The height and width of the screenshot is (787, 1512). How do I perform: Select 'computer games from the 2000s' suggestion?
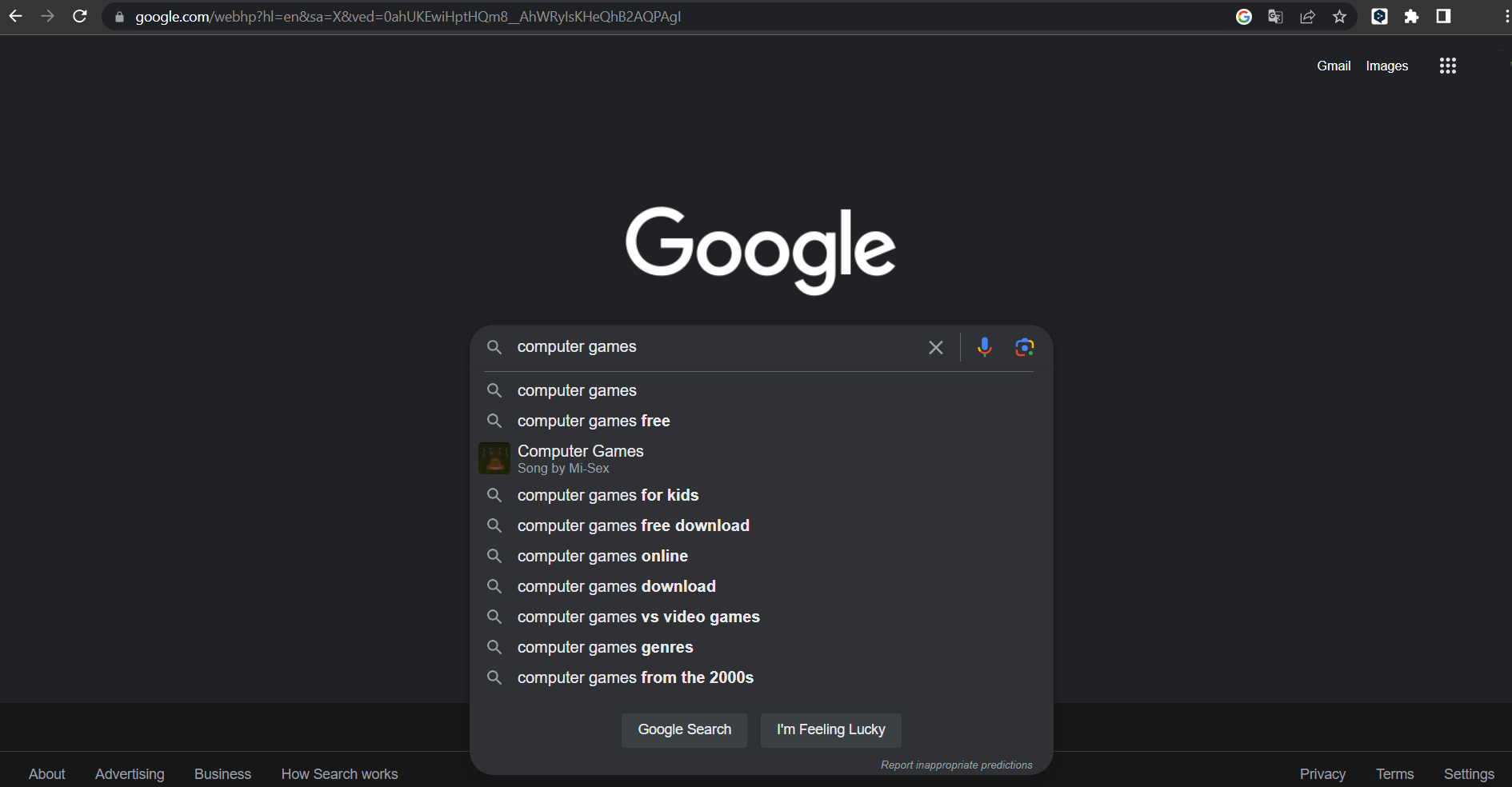(x=761, y=677)
